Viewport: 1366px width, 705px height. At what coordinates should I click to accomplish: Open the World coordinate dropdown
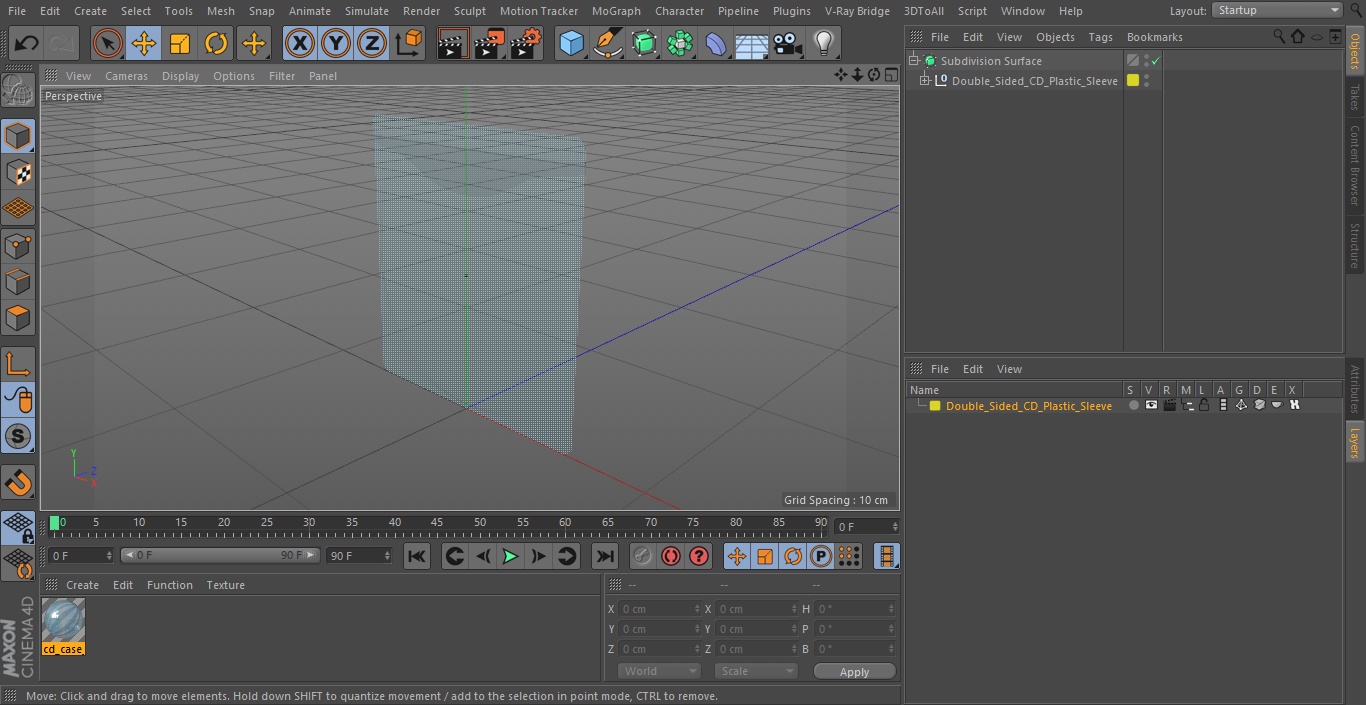coord(659,671)
